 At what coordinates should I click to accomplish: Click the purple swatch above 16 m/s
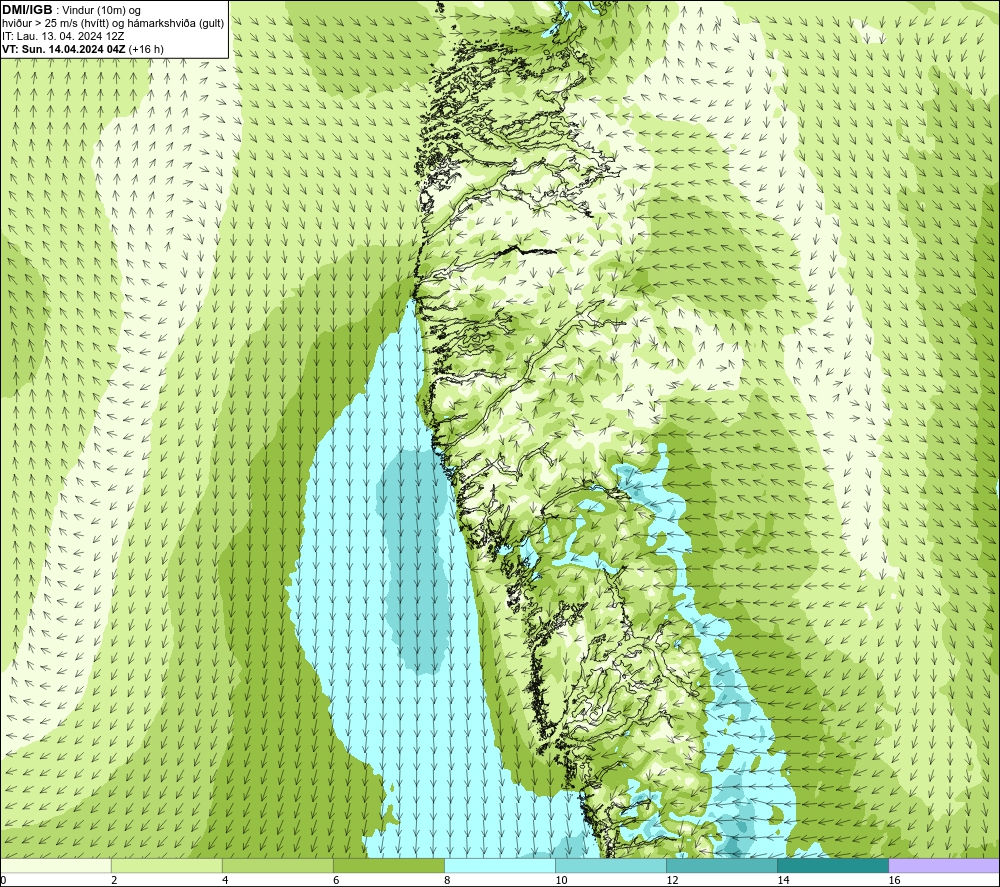(x=944, y=865)
